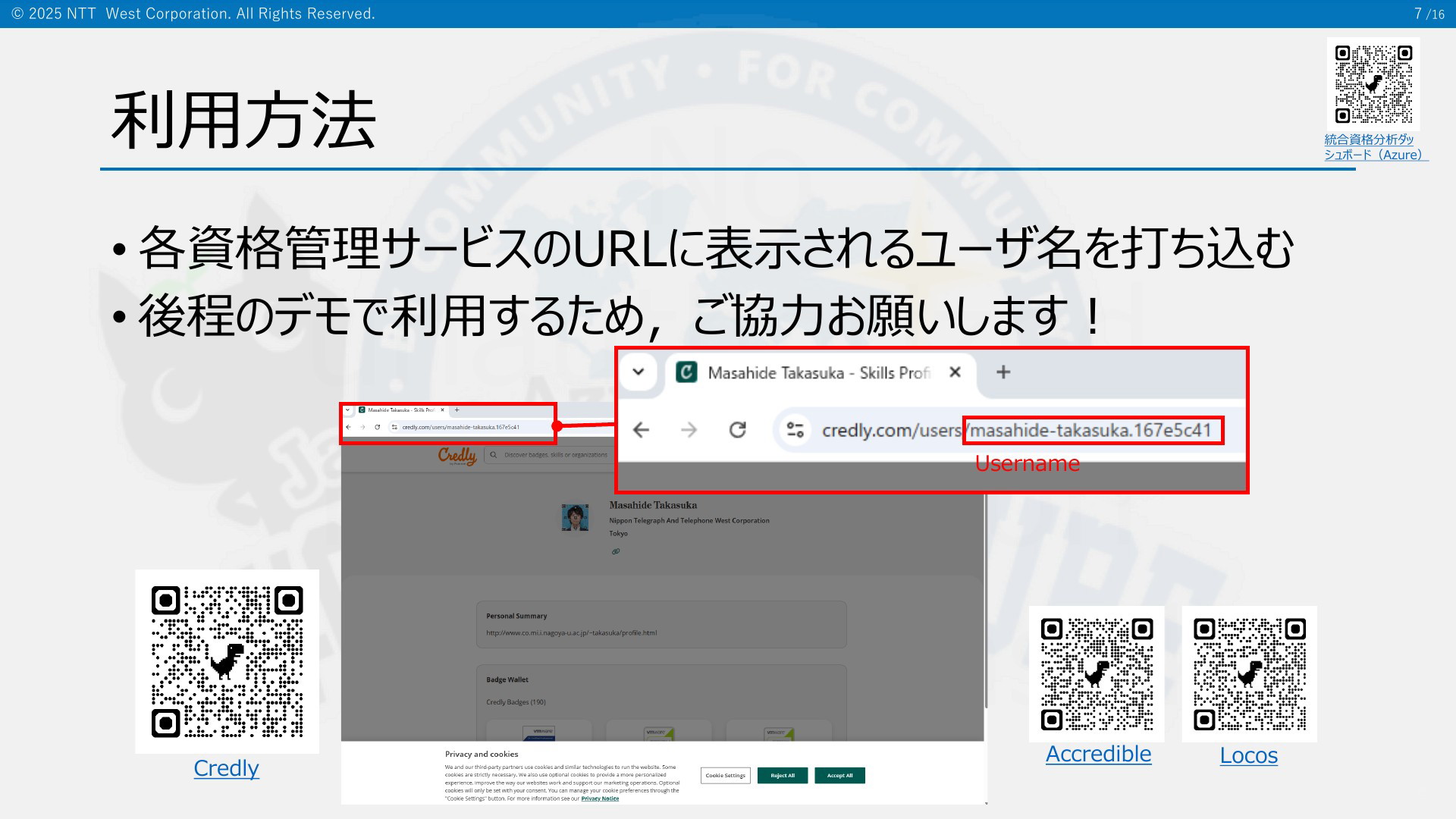Click the site information icon beside credly.com URL
This screenshot has width=1456, height=819.
coord(795,430)
